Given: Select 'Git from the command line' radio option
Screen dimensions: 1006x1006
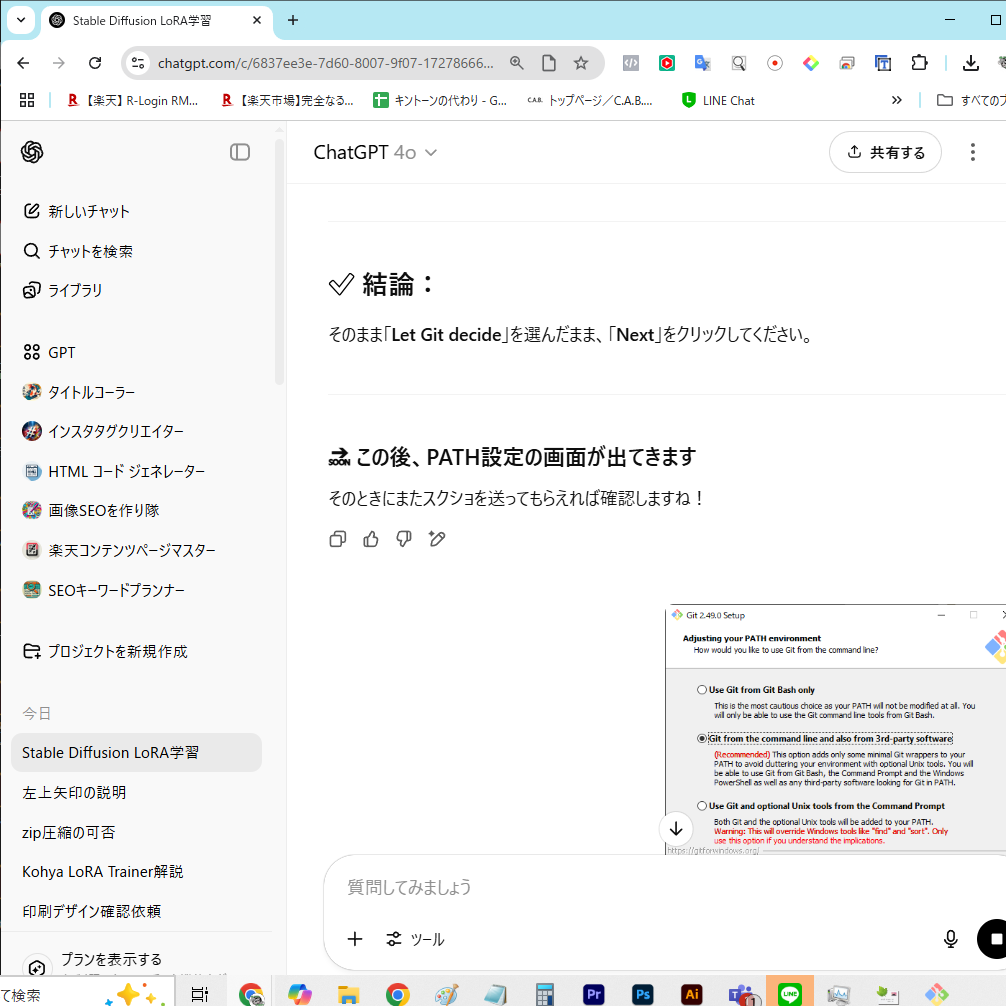Looking at the screenshot, I should (x=702, y=738).
